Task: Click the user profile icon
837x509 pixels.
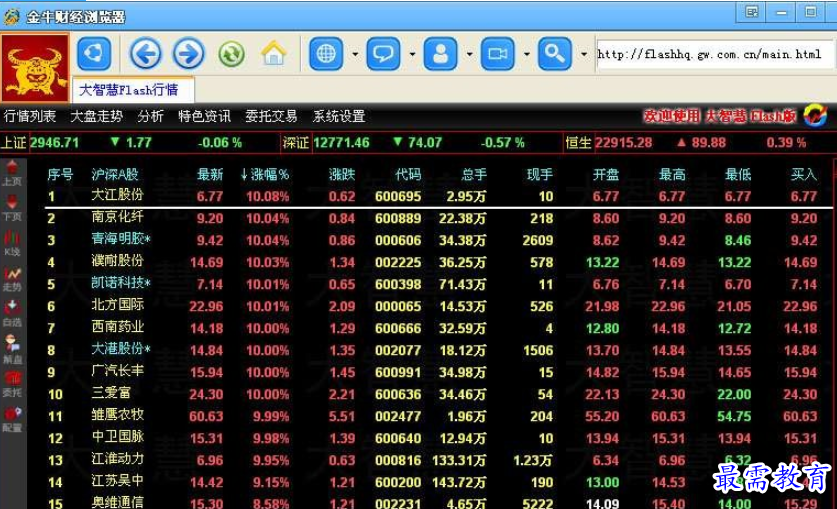Action: [440, 53]
